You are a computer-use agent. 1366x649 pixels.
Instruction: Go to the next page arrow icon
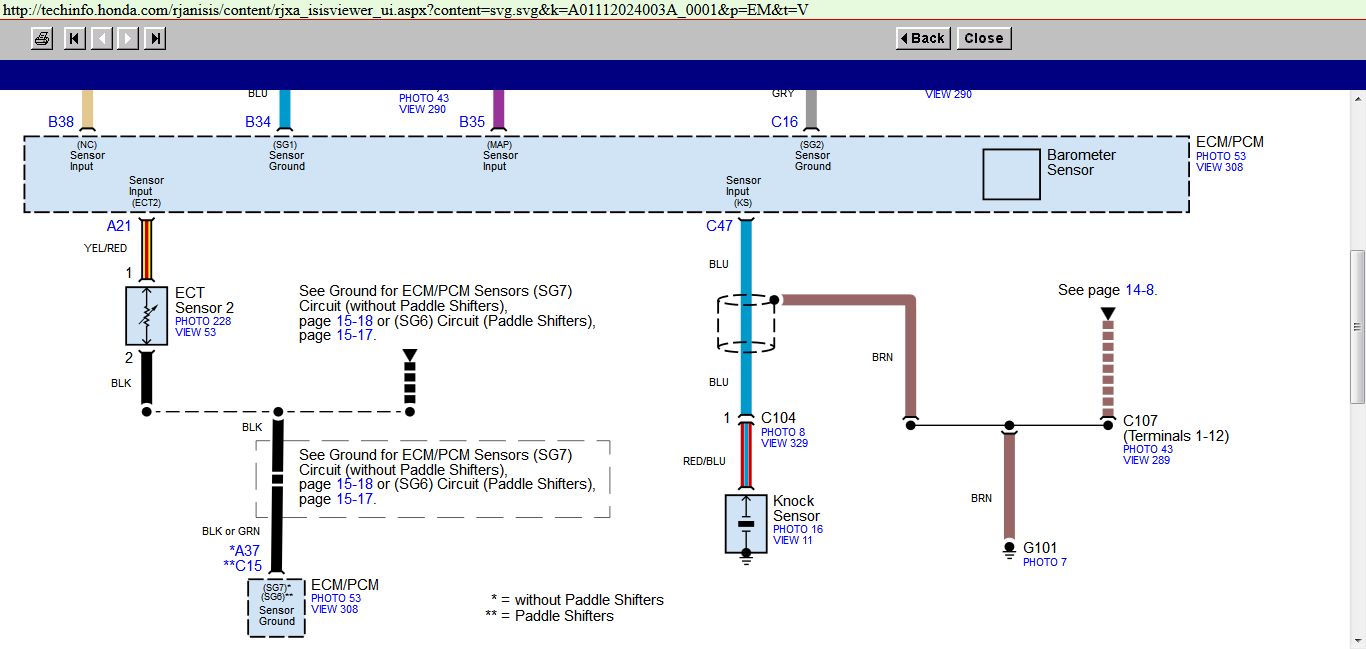click(x=128, y=39)
